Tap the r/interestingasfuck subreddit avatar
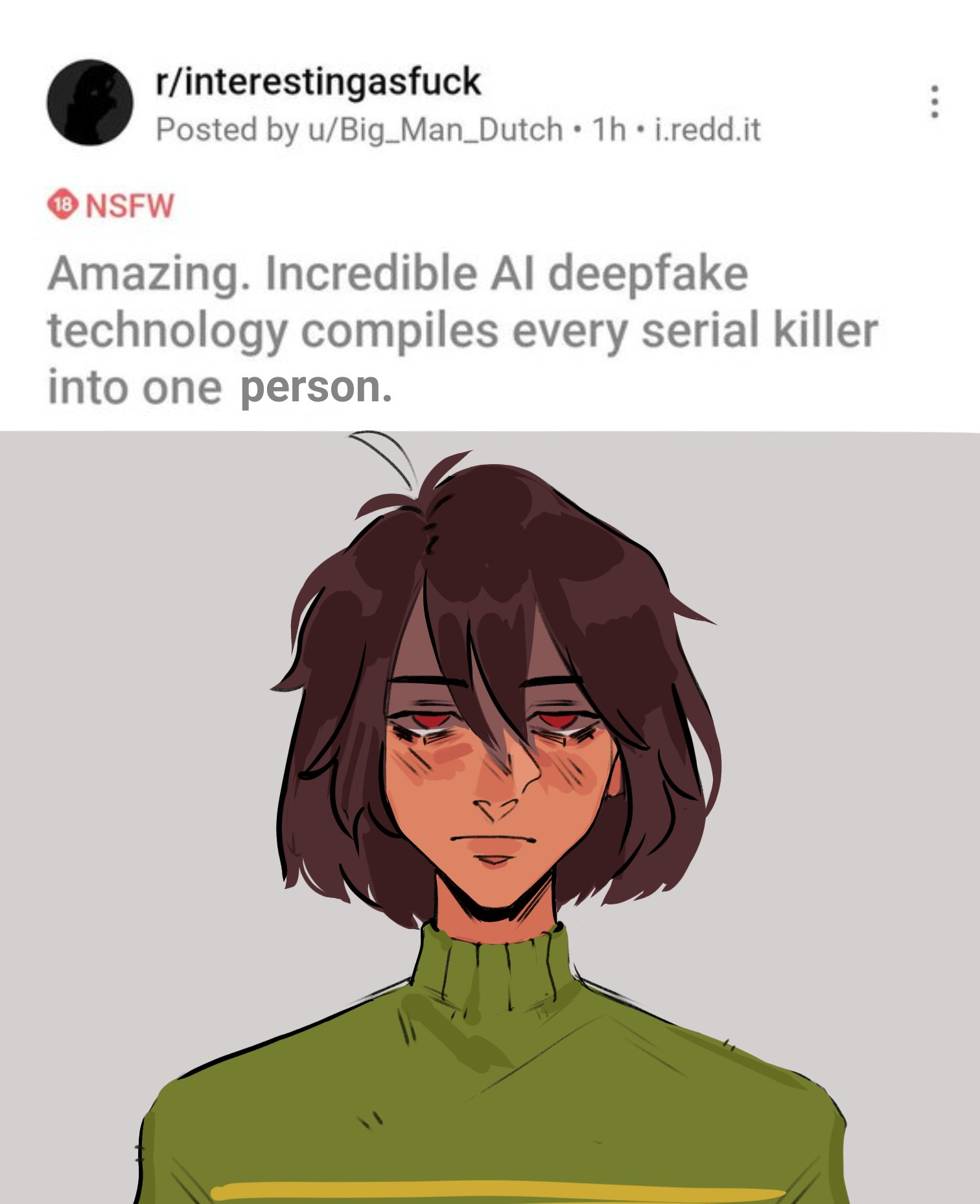This screenshot has width=980, height=1204. click(x=90, y=102)
